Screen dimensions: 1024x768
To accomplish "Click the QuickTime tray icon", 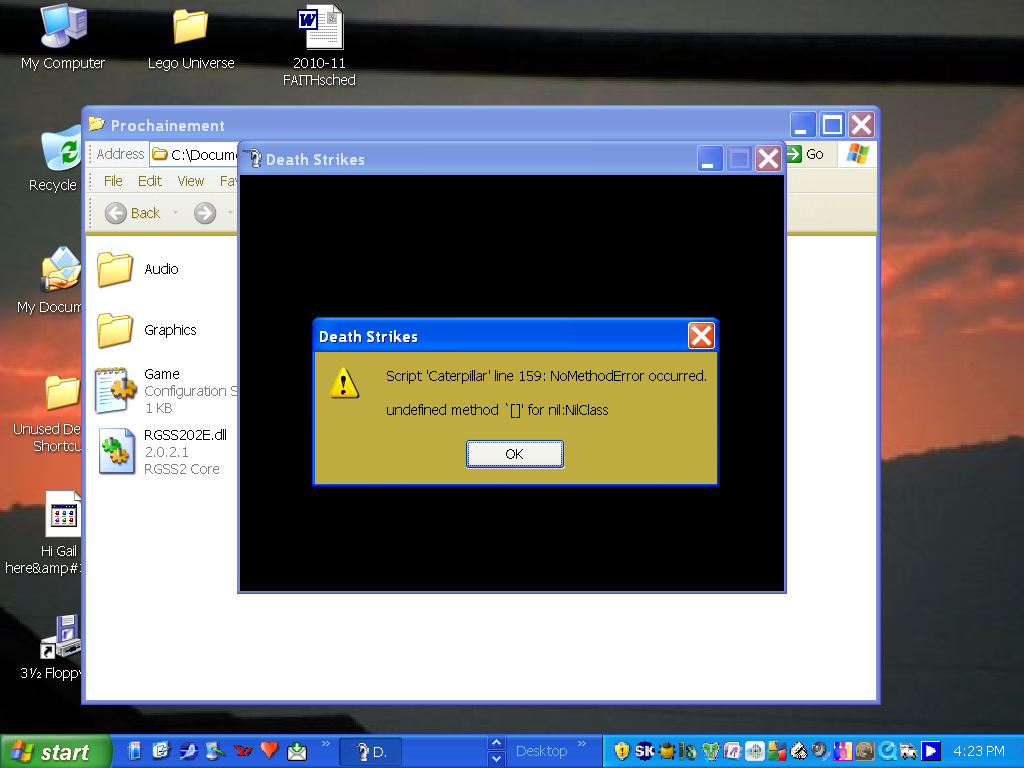I will click(x=887, y=752).
